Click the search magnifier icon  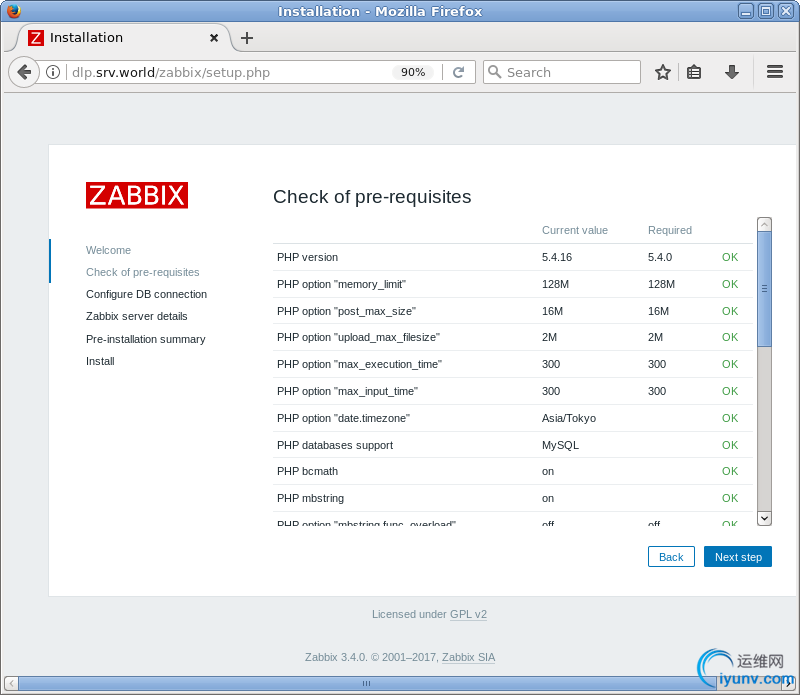tap(494, 72)
